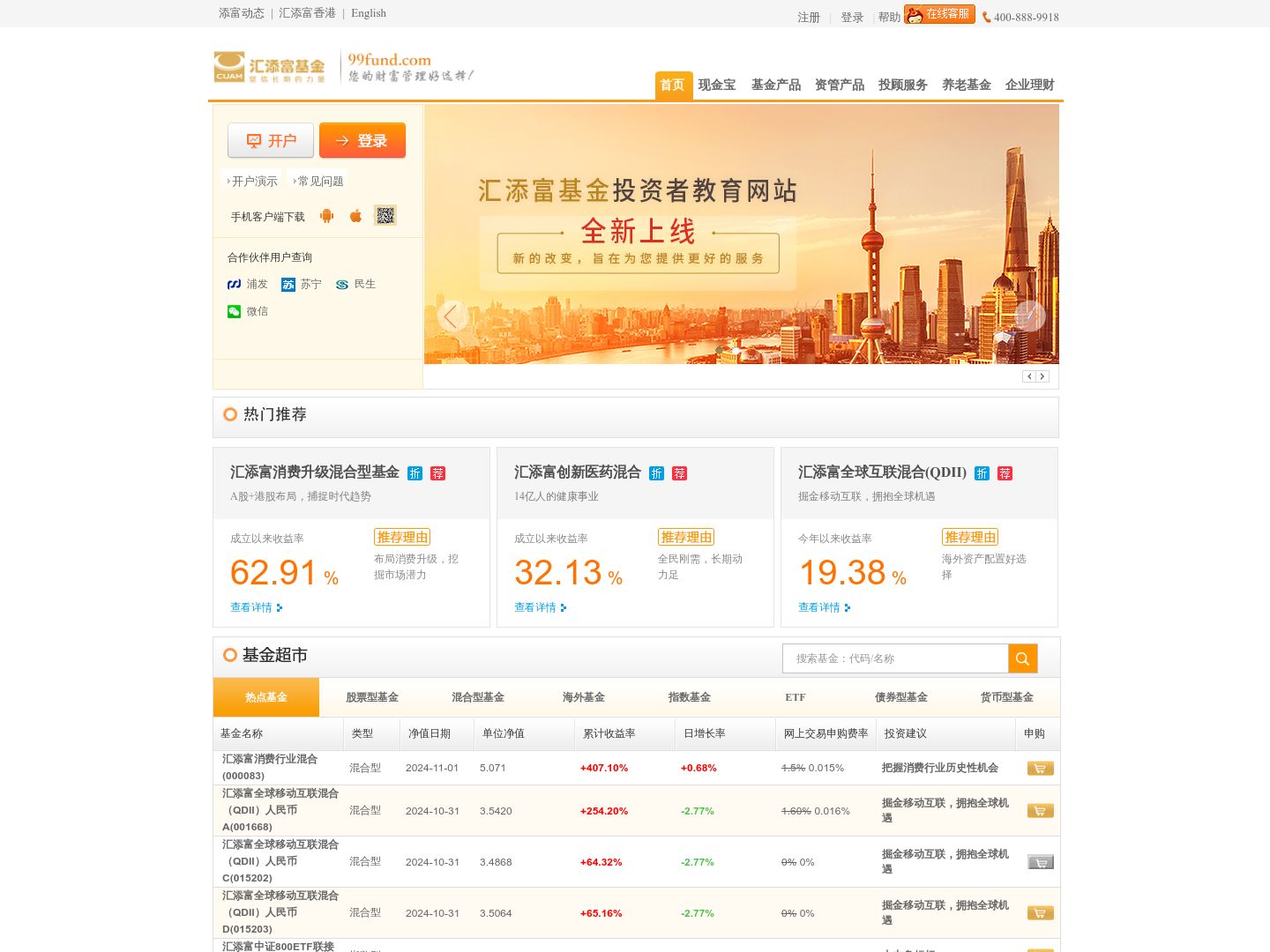Switch site to English
The height and width of the screenshot is (952, 1270).
[x=369, y=13]
